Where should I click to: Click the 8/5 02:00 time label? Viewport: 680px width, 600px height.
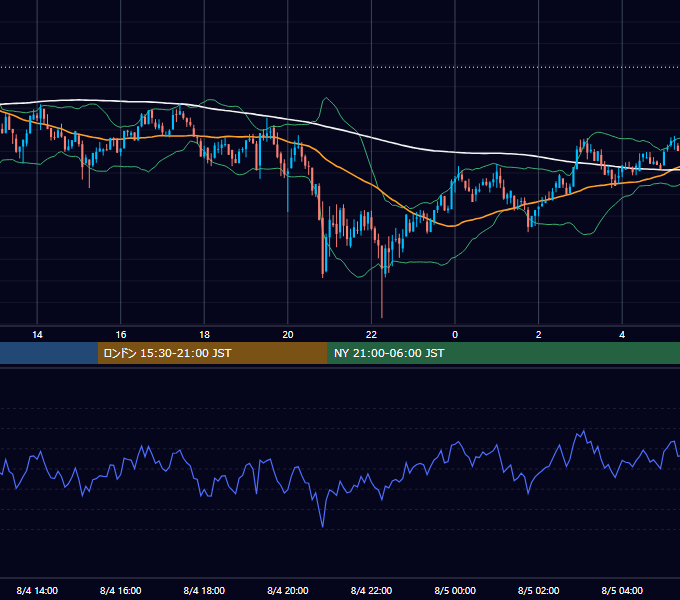(x=539, y=590)
